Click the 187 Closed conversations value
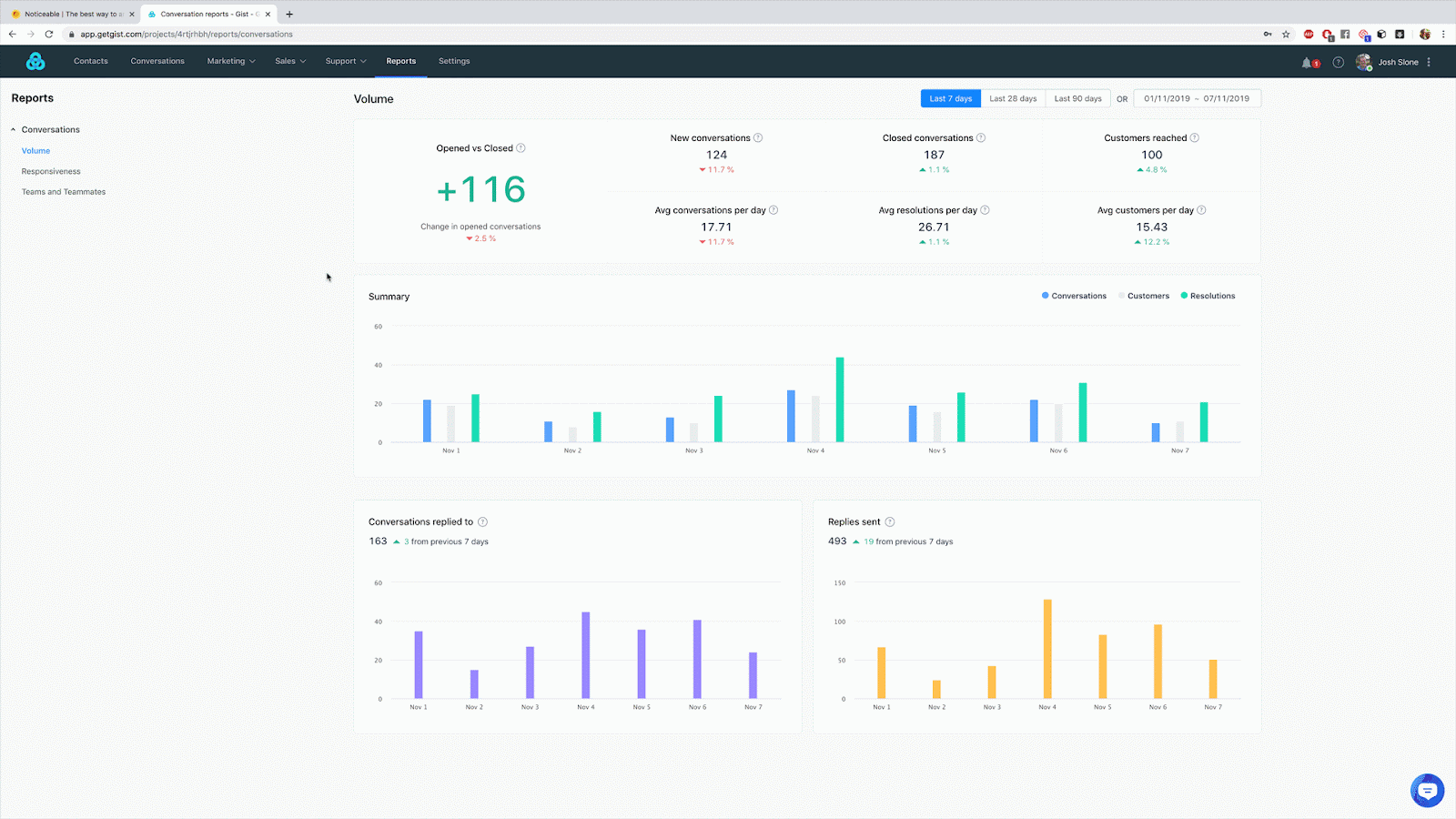Viewport: 1456px width, 819px height. pyautogui.click(x=935, y=155)
